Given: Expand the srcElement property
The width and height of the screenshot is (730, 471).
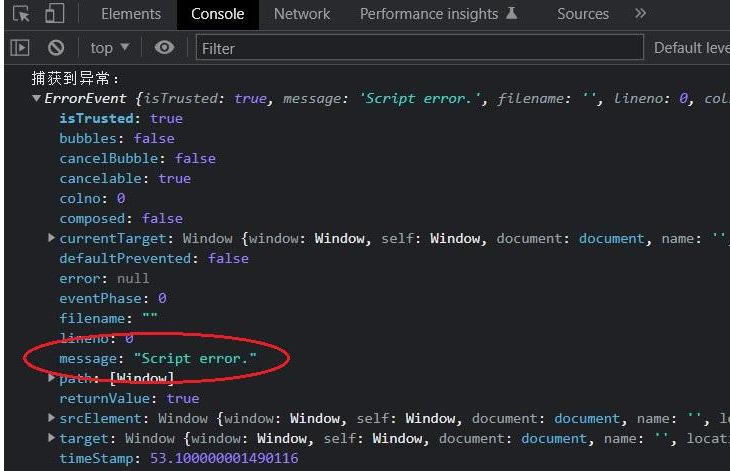Looking at the screenshot, I should point(52,418).
